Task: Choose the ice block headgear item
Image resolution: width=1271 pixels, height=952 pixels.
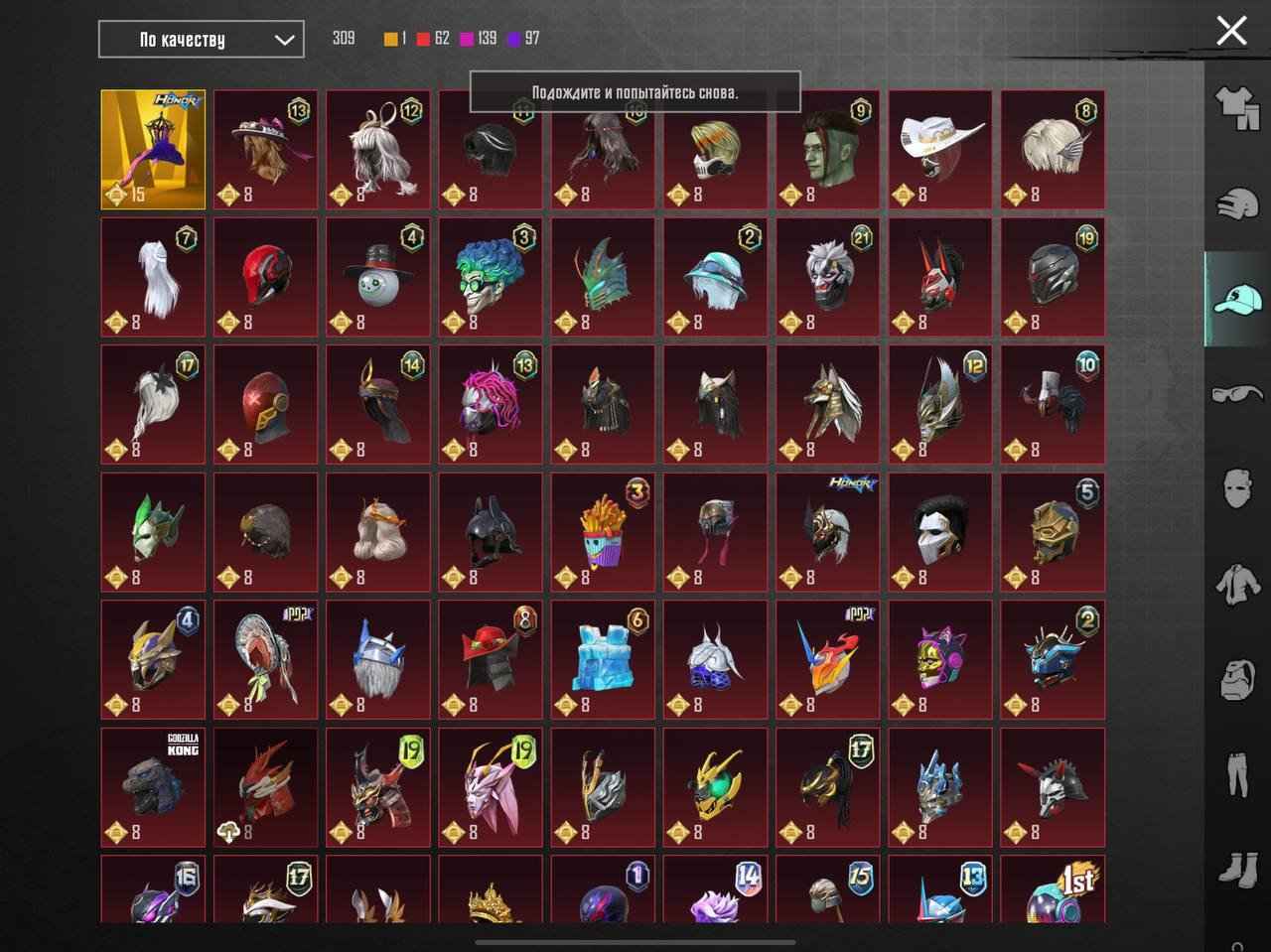Action: pos(603,659)
